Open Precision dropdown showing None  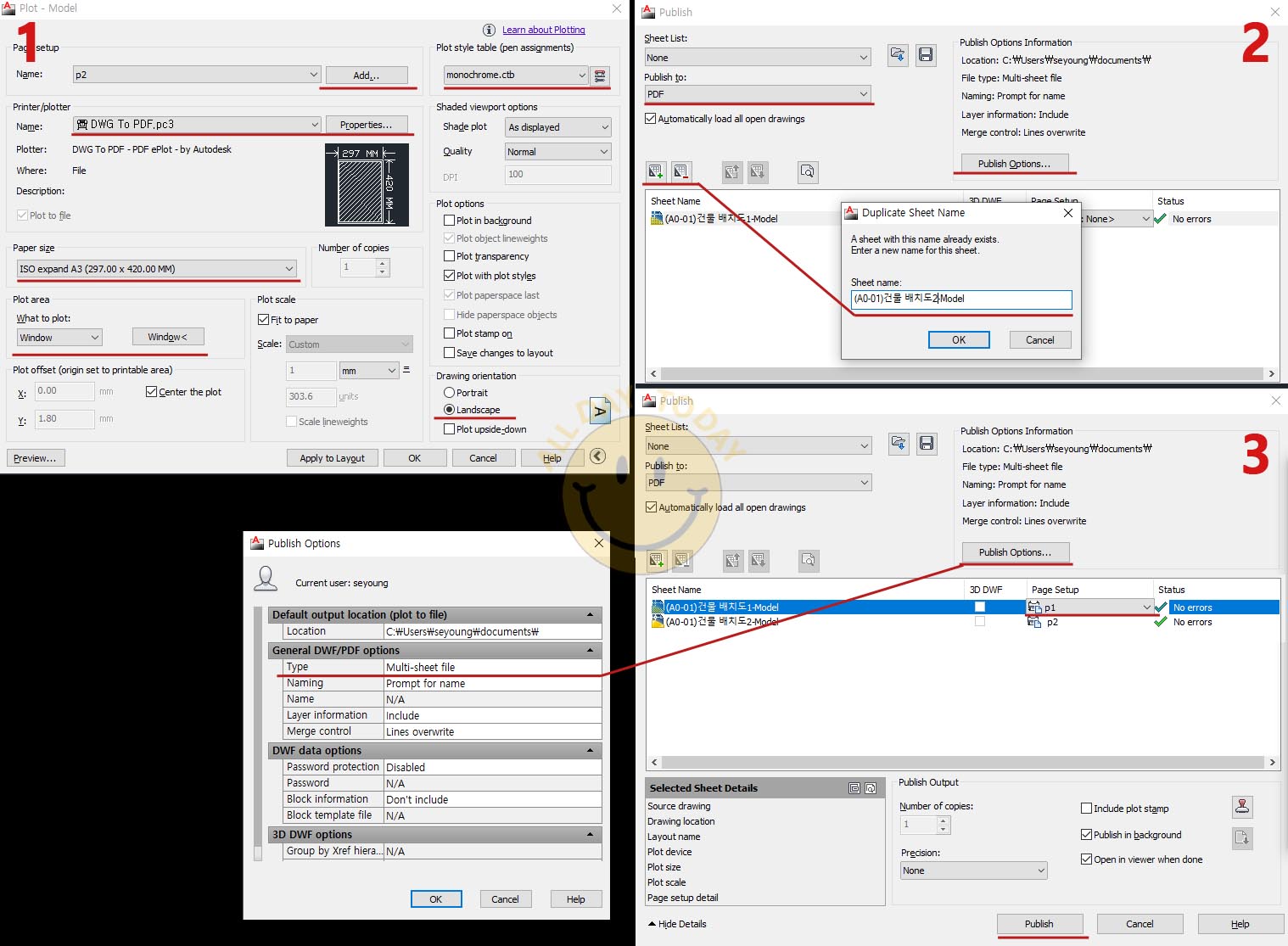click(974, 870)
